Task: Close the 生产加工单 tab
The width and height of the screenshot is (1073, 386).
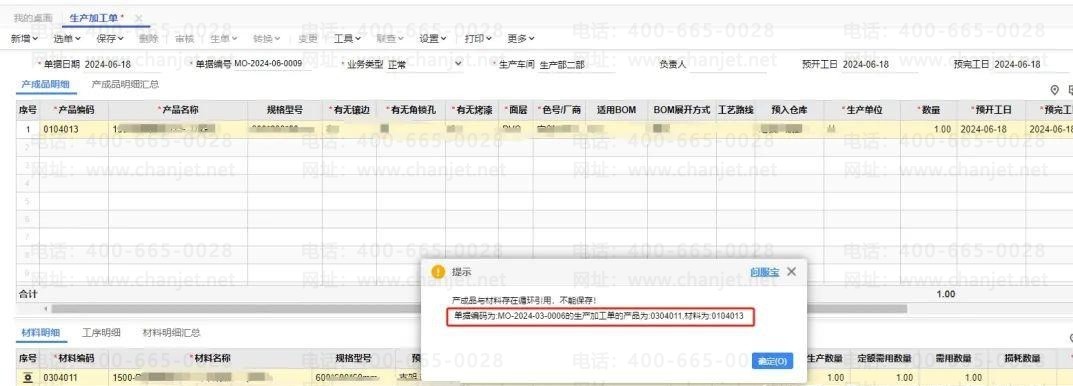Action: coord(139,18)
